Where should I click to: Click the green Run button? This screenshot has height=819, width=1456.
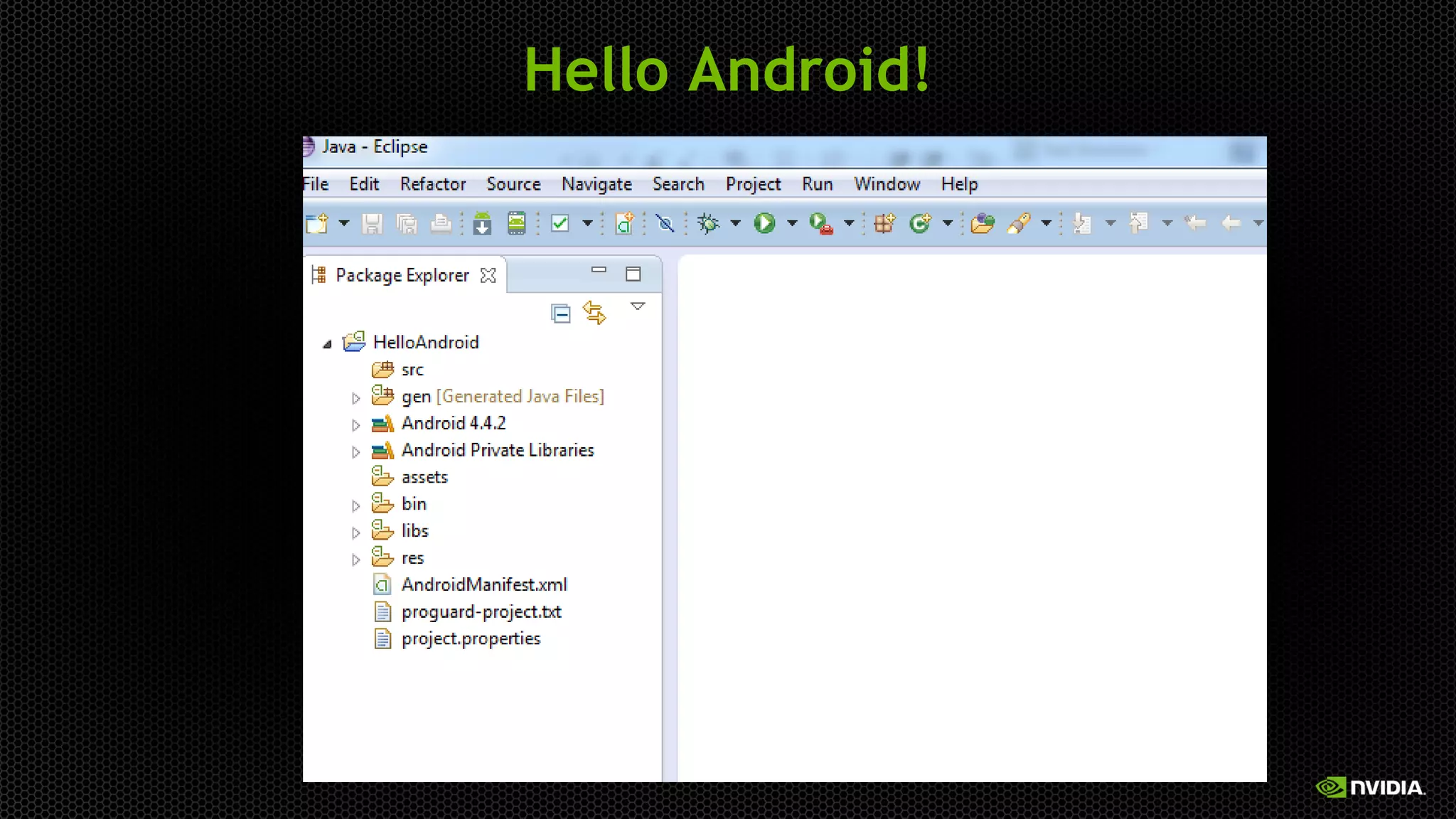tap(764, 223)
